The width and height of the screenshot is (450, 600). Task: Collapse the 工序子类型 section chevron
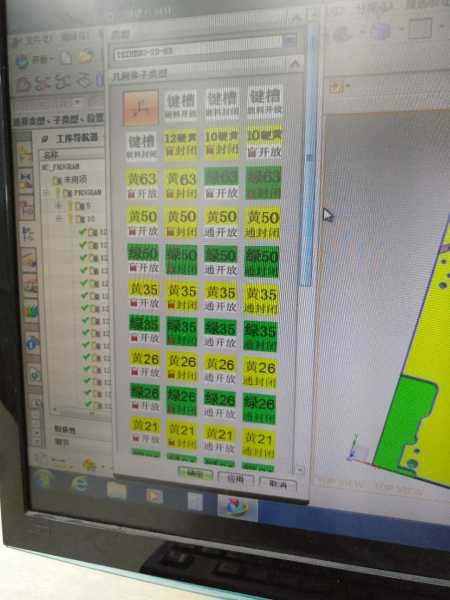click(295, 63)
